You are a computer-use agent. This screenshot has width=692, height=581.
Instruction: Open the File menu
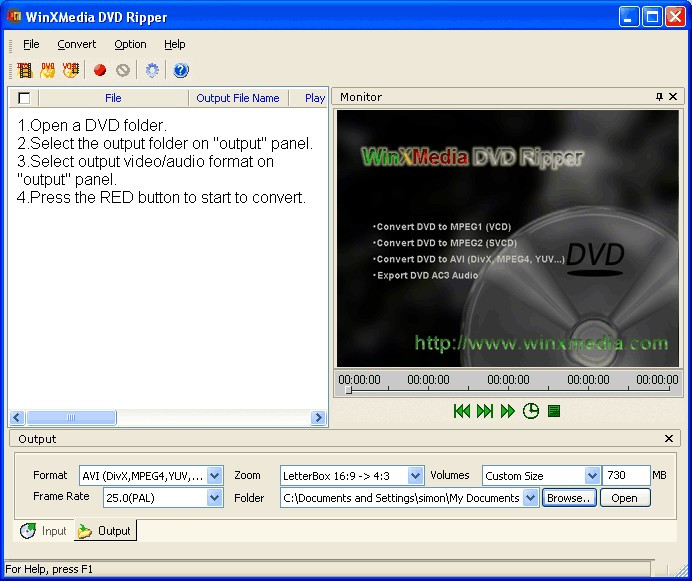pyautogui.click(x=31, y=44)
